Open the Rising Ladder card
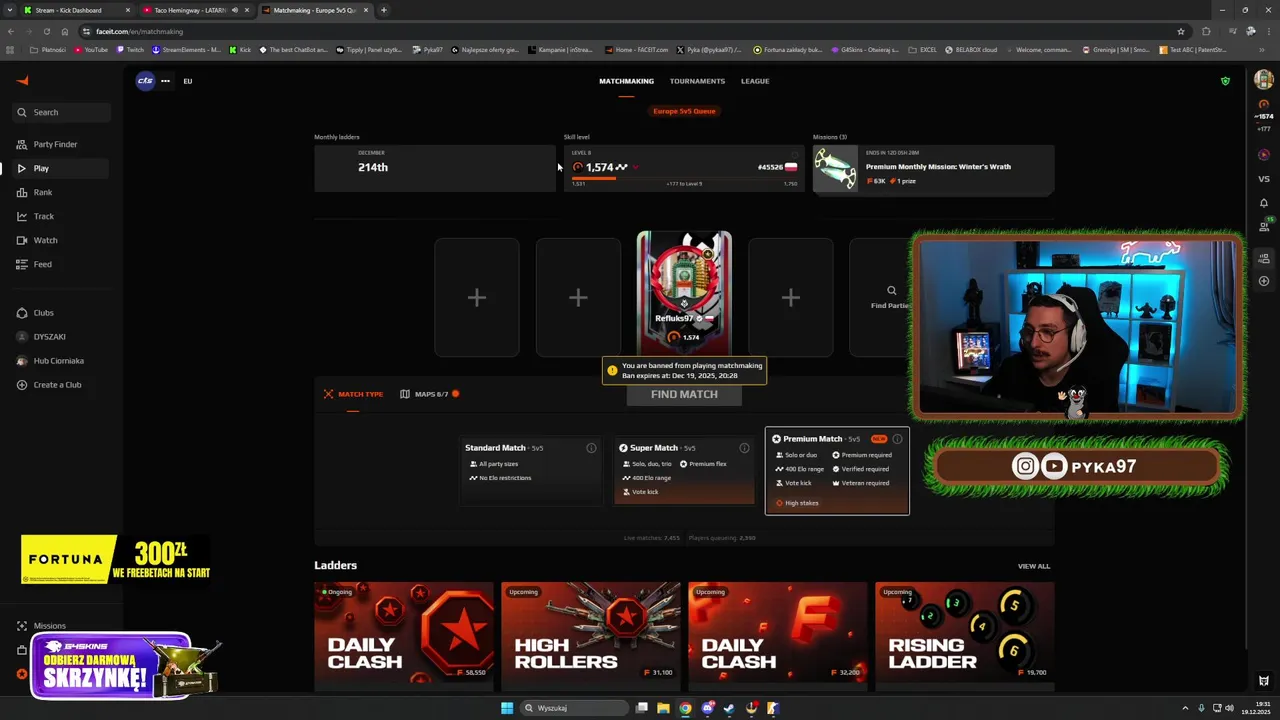The height and width of the screenshot is (720, 1280). click(964, 636)
